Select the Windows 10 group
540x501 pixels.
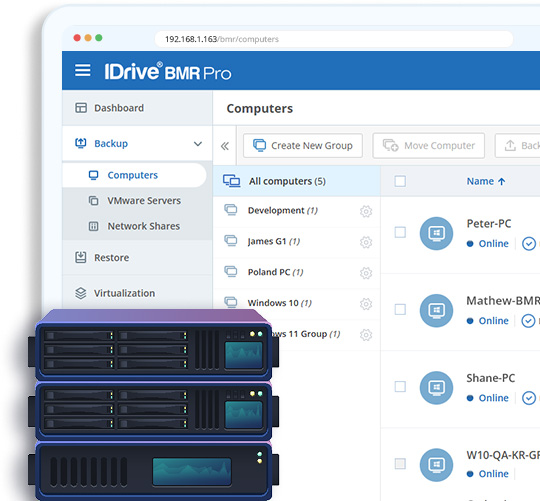pyautogui.click(x=297, y=303)
